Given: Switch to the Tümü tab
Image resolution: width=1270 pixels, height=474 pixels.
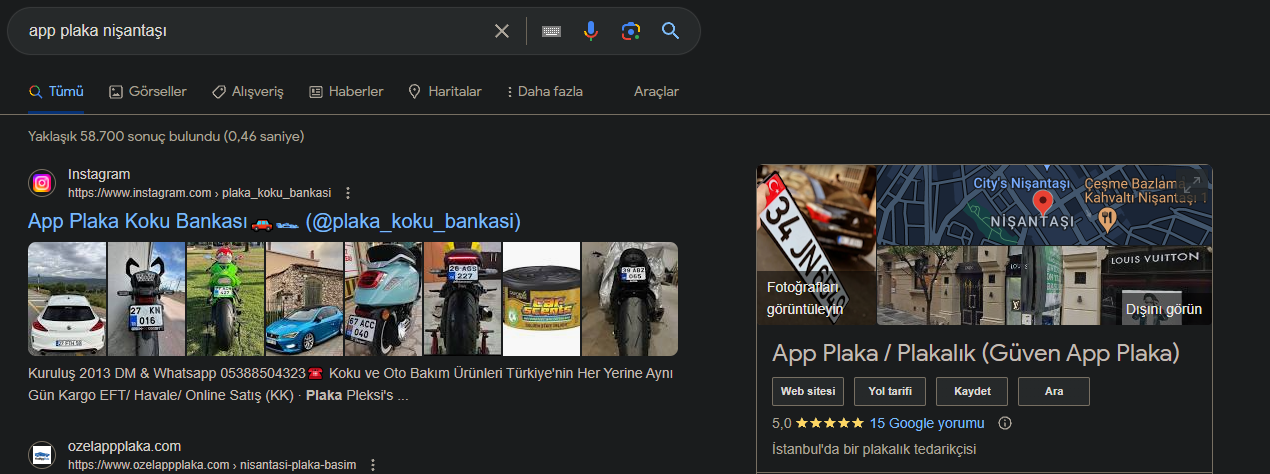Looking at the screenshot, I should tap(56, 91).
